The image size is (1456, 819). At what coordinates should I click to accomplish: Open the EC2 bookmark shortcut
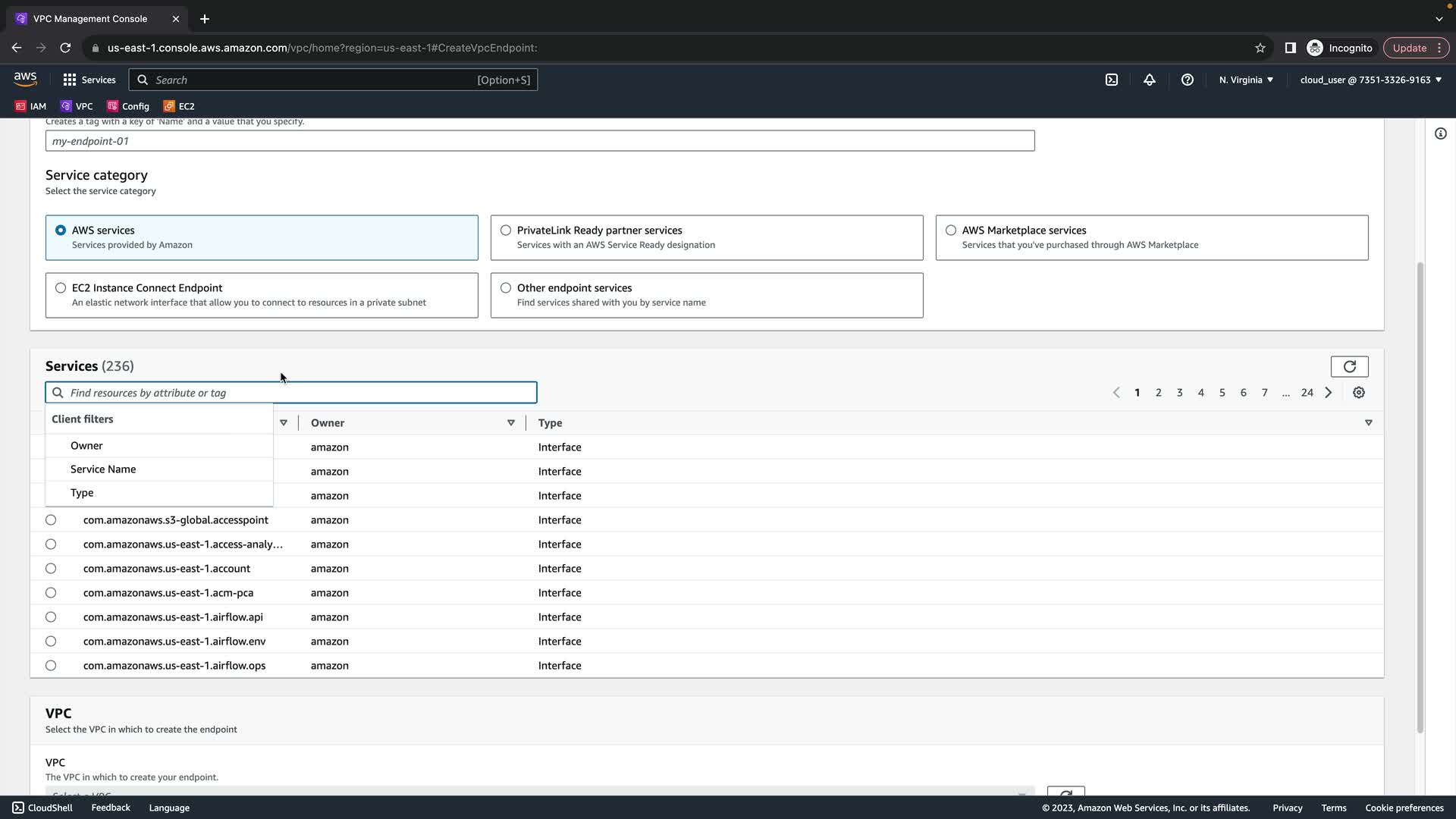[x=180, y=106]
